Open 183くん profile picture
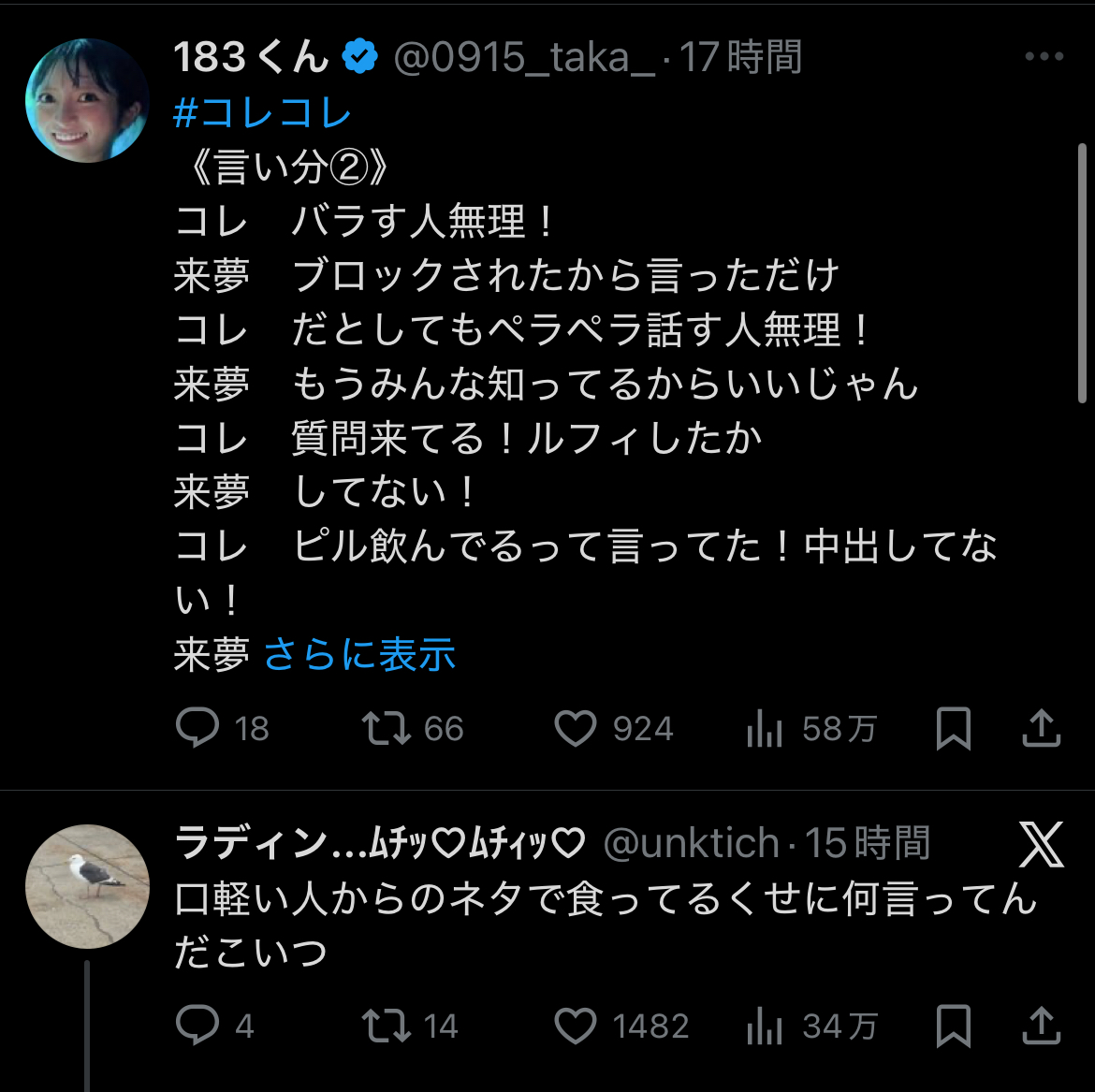The width and height of the screenshot is (1095, 1092). coord(87,100)
